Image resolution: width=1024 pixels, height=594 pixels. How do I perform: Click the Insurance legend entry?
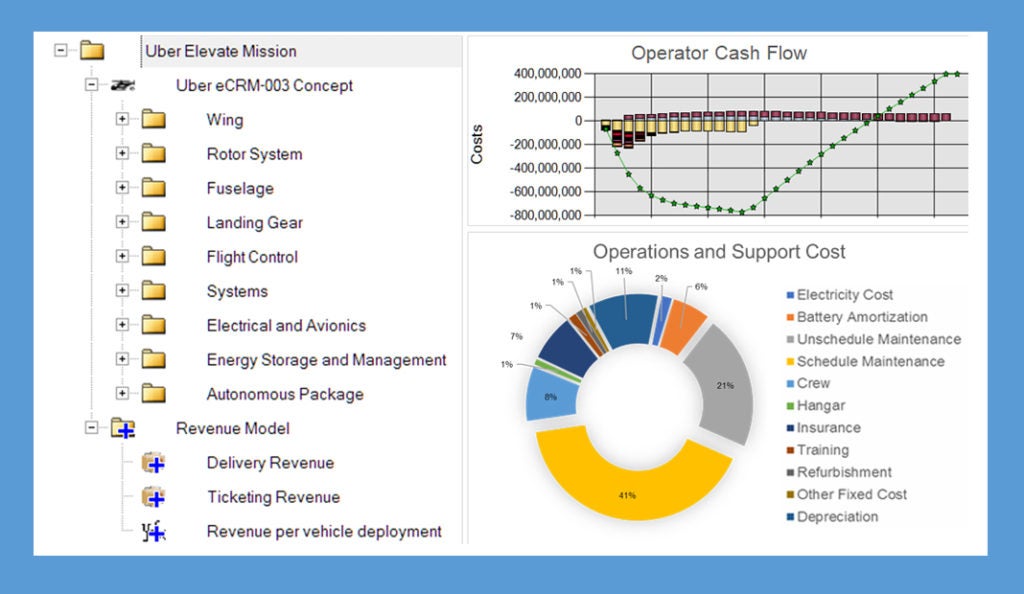(x=824, y=428)
